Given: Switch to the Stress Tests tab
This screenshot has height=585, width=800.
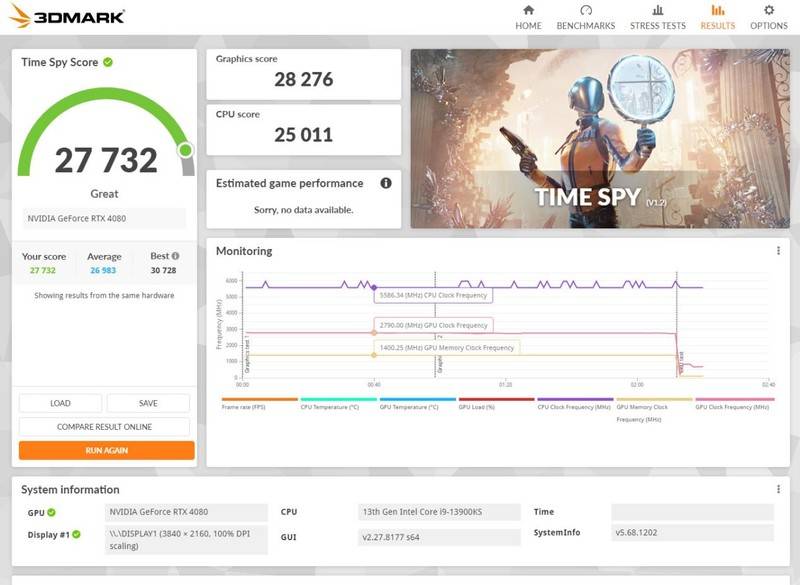Looking at the screenshot, I should click(658, 17).
